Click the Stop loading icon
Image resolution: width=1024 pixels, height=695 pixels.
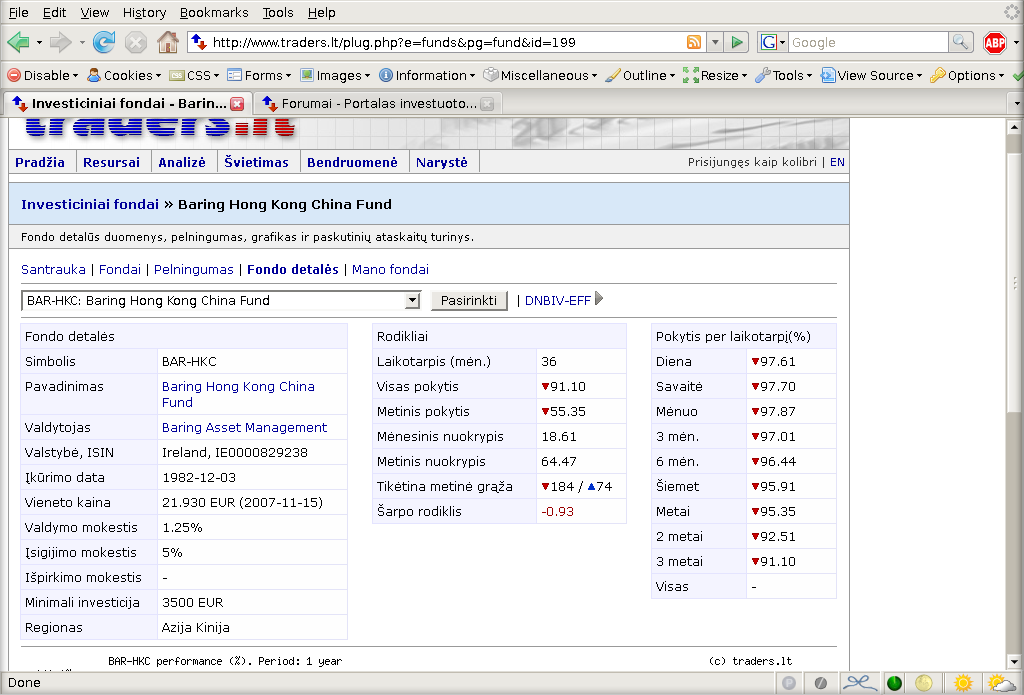136,43
